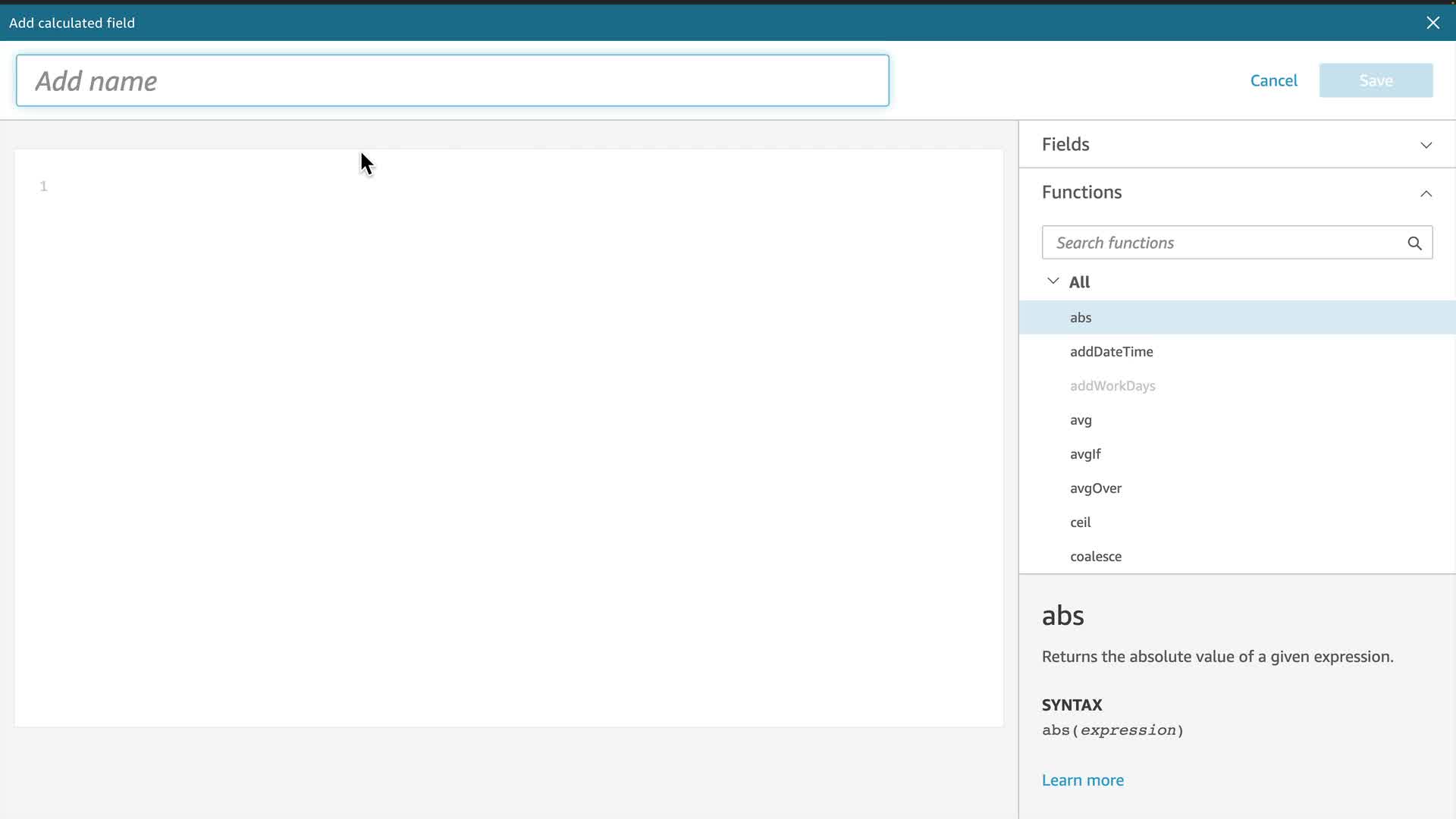Pick the ceil function
Screen dimensions: 1456x819
click(x=1080, y=522)
